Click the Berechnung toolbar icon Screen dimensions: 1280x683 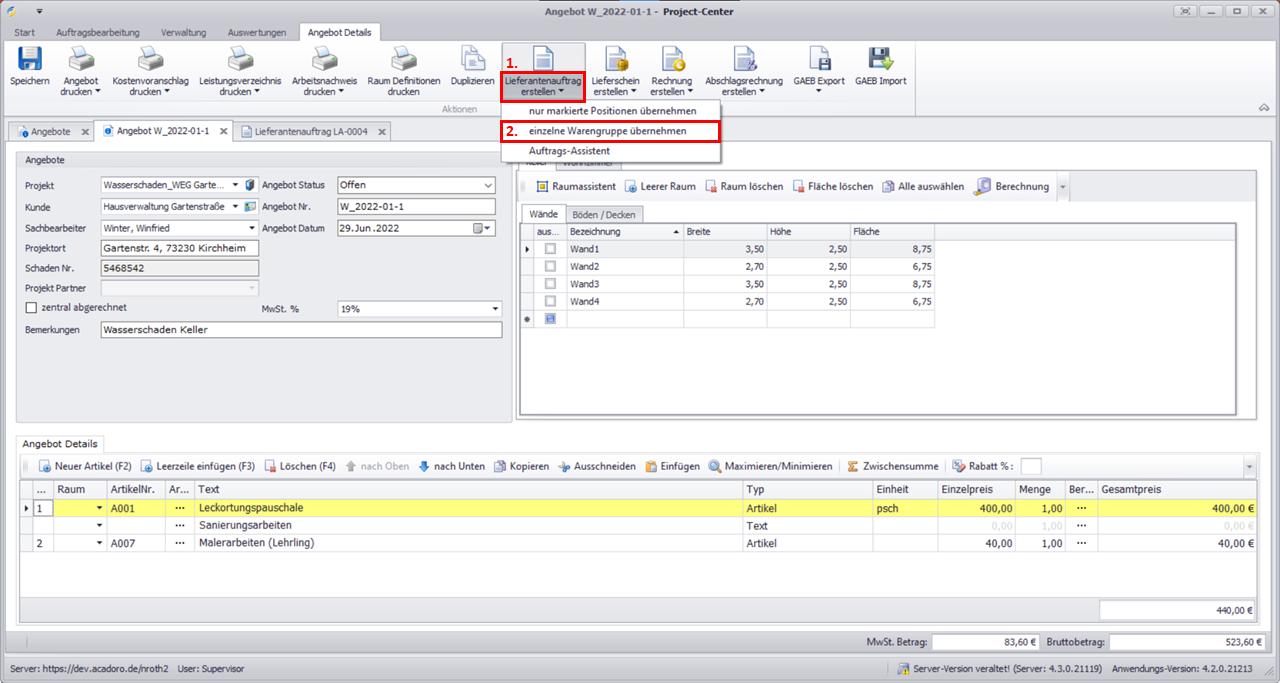coord(1012,186)
